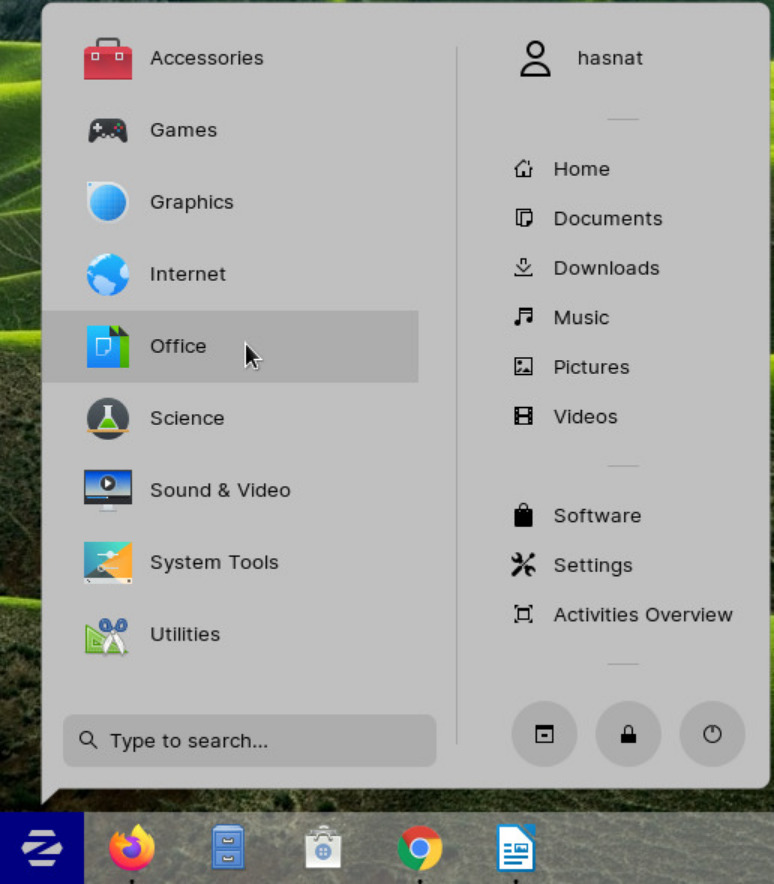
Task: Click the Settings wrench icon
Action: click(x=523, y=565)
